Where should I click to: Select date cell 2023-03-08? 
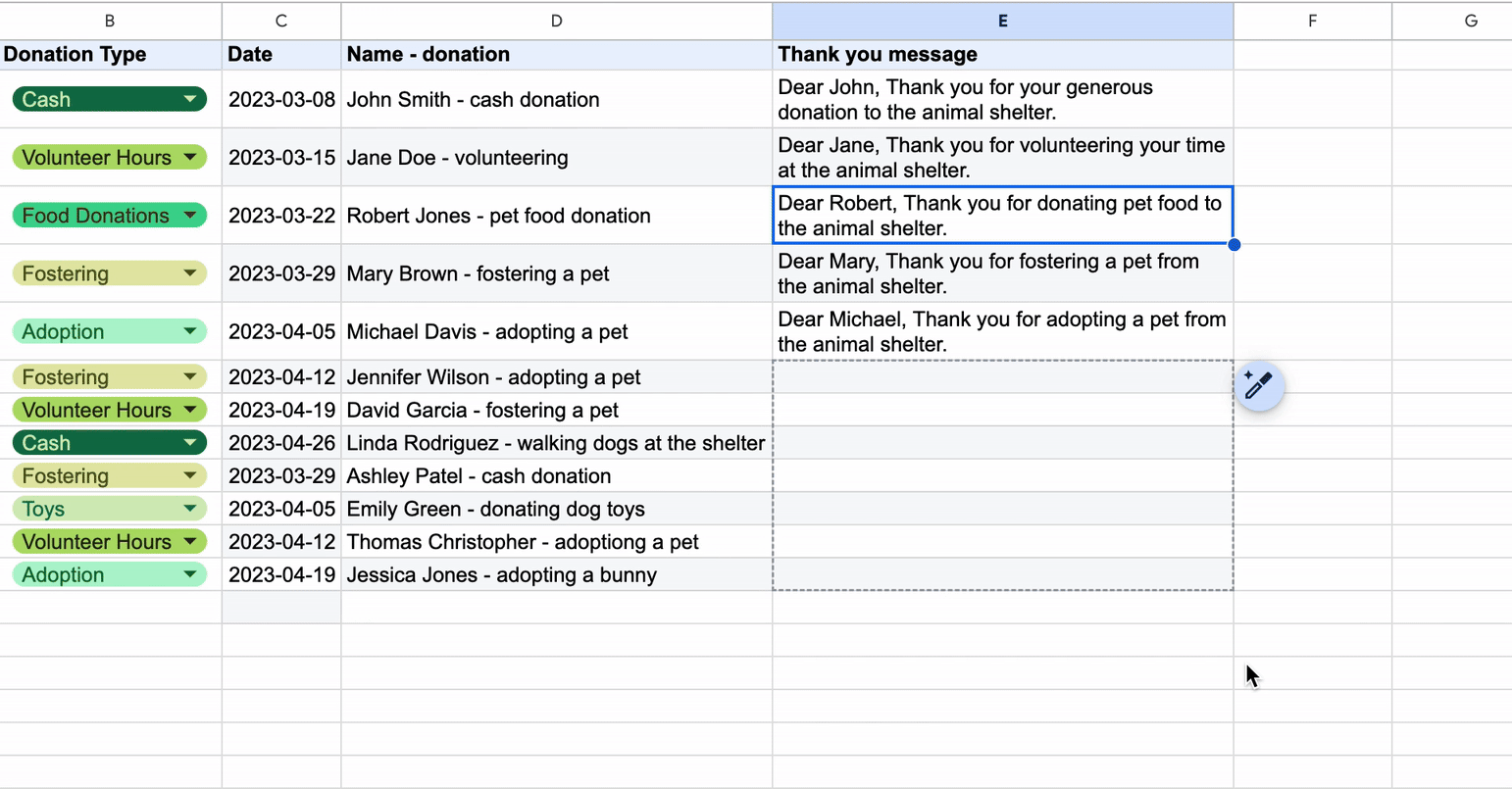[281, 99]
